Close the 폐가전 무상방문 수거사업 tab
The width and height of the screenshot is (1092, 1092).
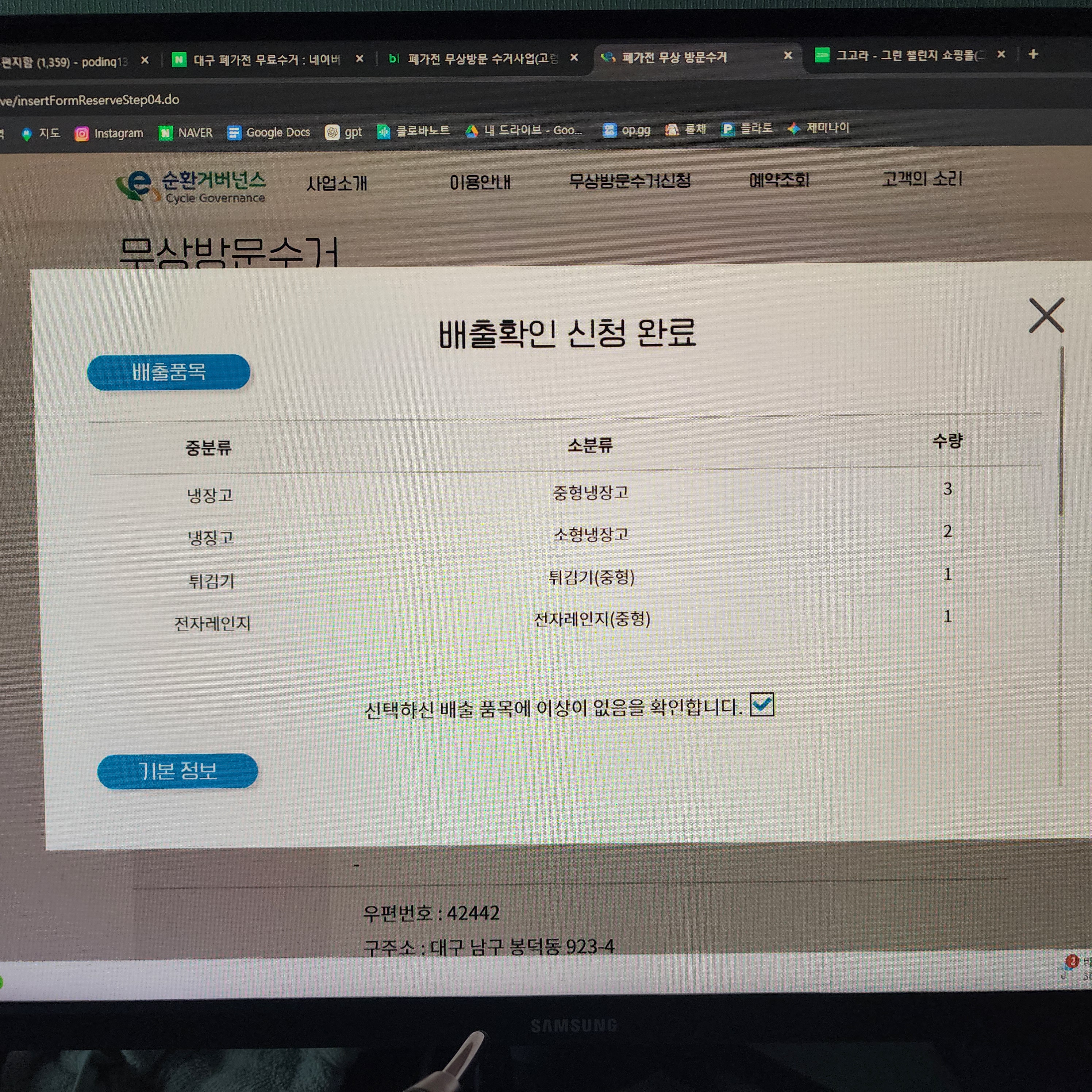[x=574, y=57]
